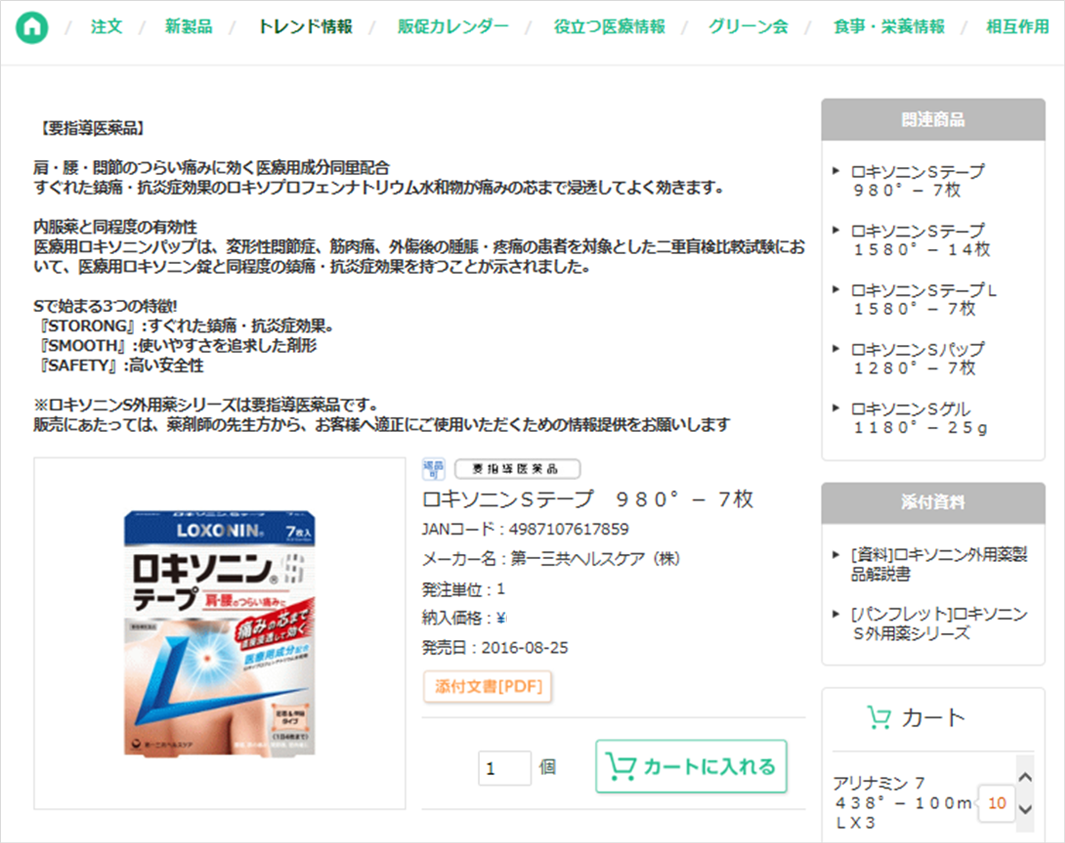Screen dimensions: 1065x843
Task: Open the 相互作用 menu item
Action: [x=1017, y=26]
